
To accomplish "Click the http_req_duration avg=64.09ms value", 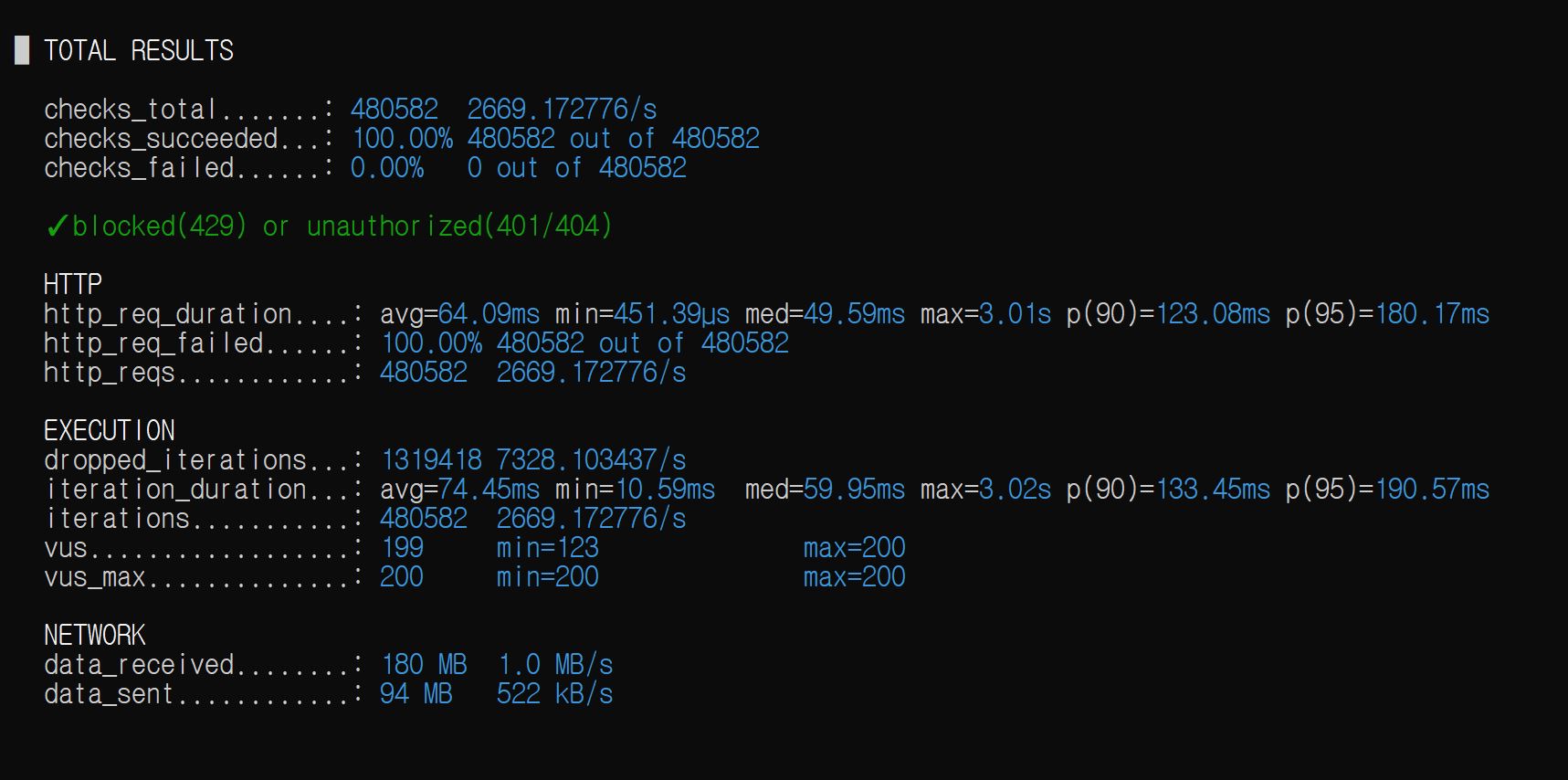I will [459, 314].
